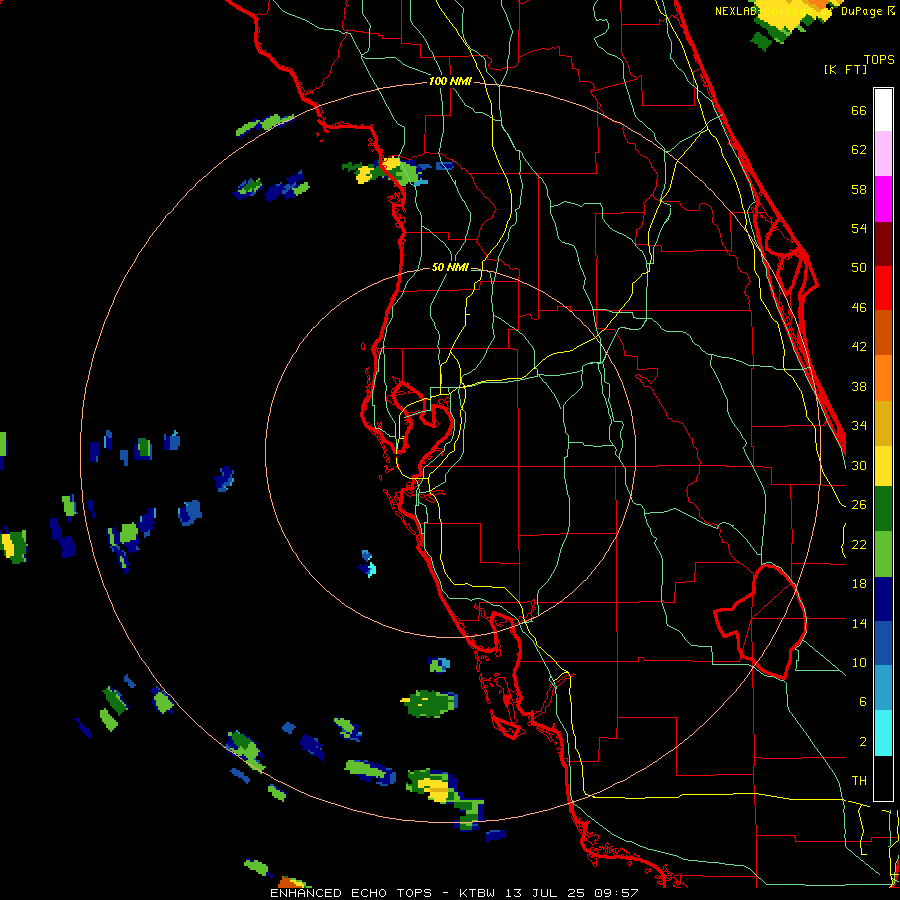Select the dark orange legend swatch near 42
The image size is (900, 900).
tap(883, 333)
